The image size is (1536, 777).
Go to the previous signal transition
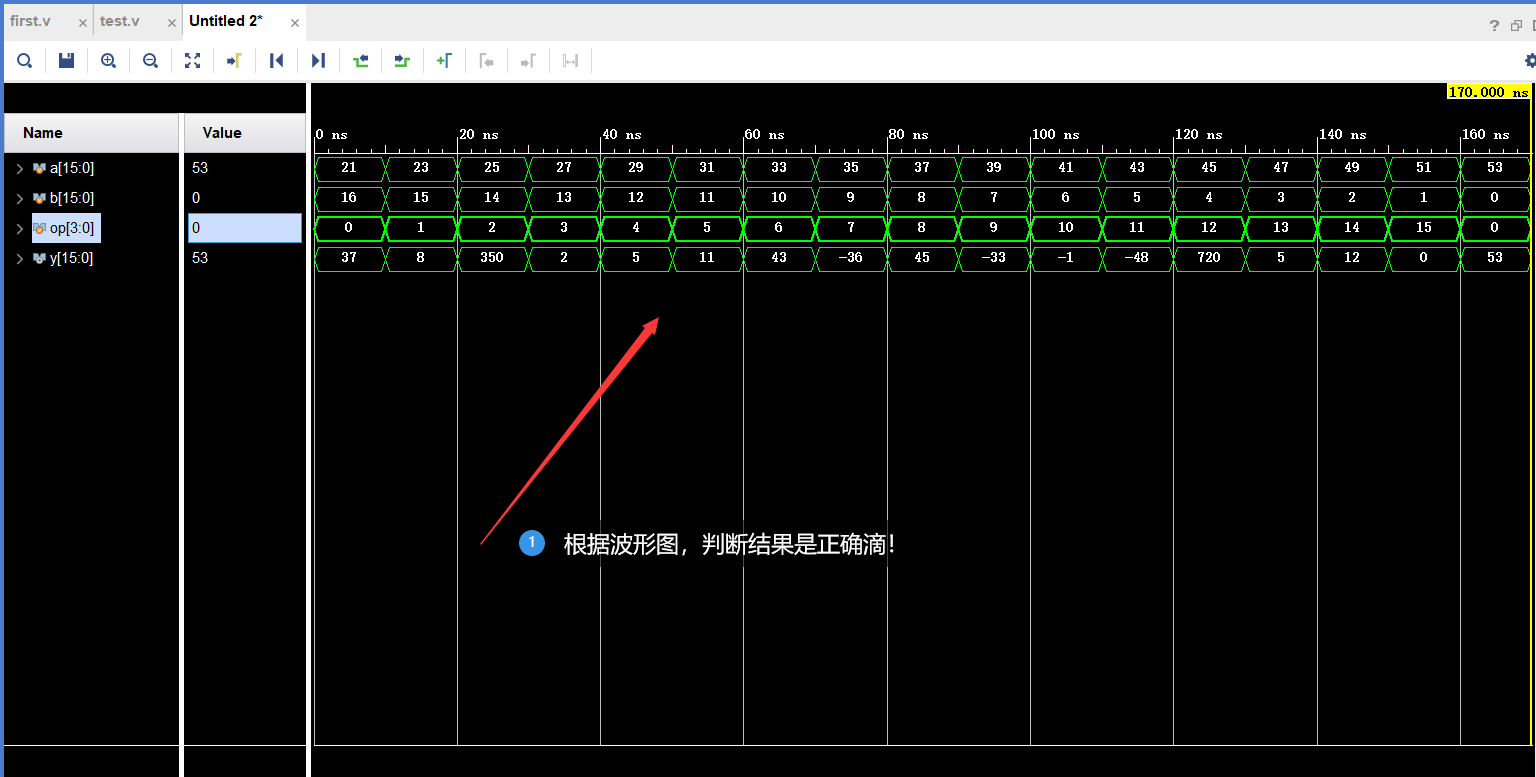pyautogui.click(x=361, y=61)
